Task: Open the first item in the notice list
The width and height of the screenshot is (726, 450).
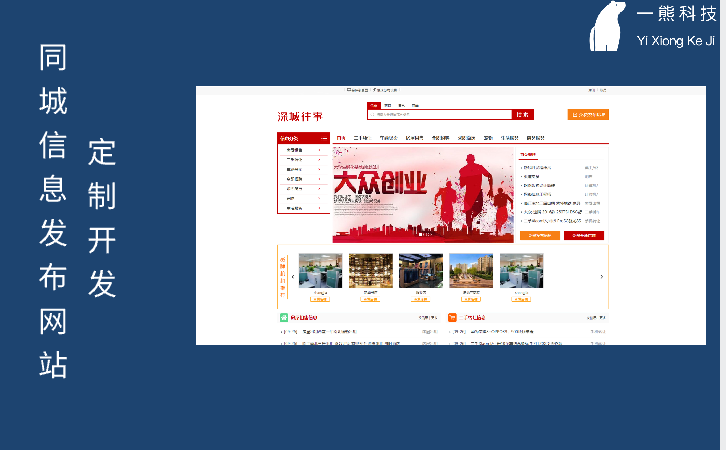Action: coord(537,168)
